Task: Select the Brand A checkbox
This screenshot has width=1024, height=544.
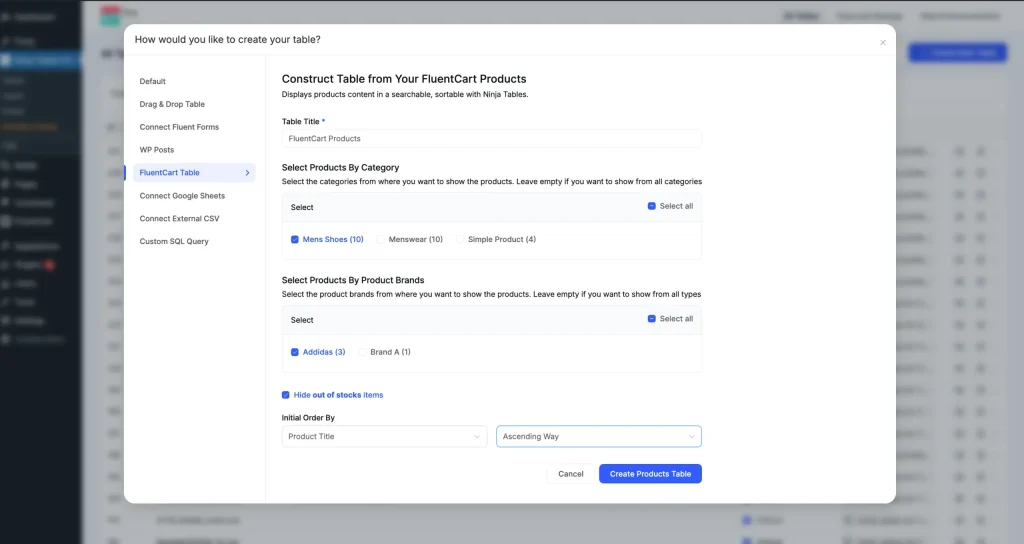Action: click(x=363, y=352)
